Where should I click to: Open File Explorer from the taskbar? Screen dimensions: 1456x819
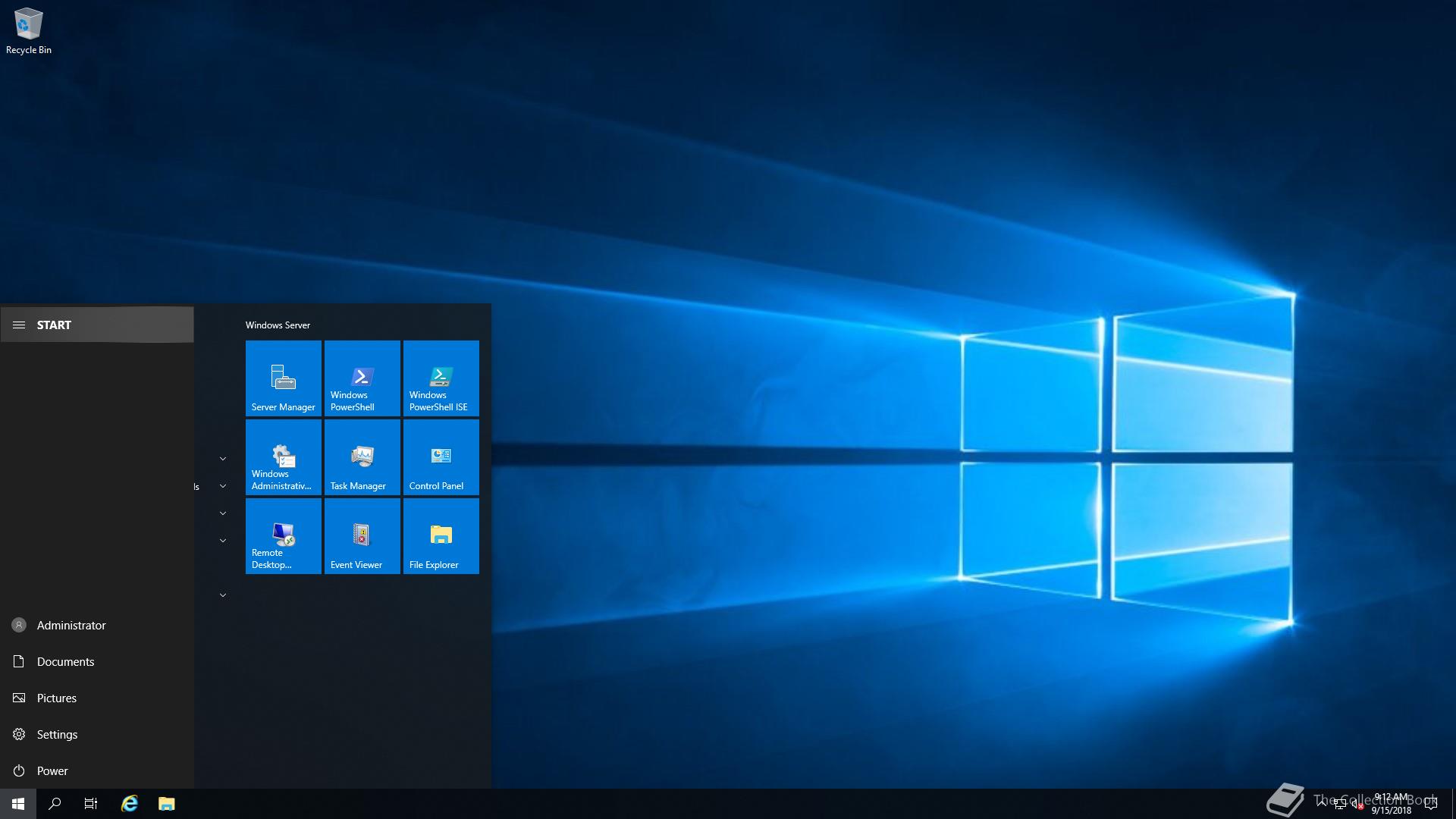click(x=167, y=804)
